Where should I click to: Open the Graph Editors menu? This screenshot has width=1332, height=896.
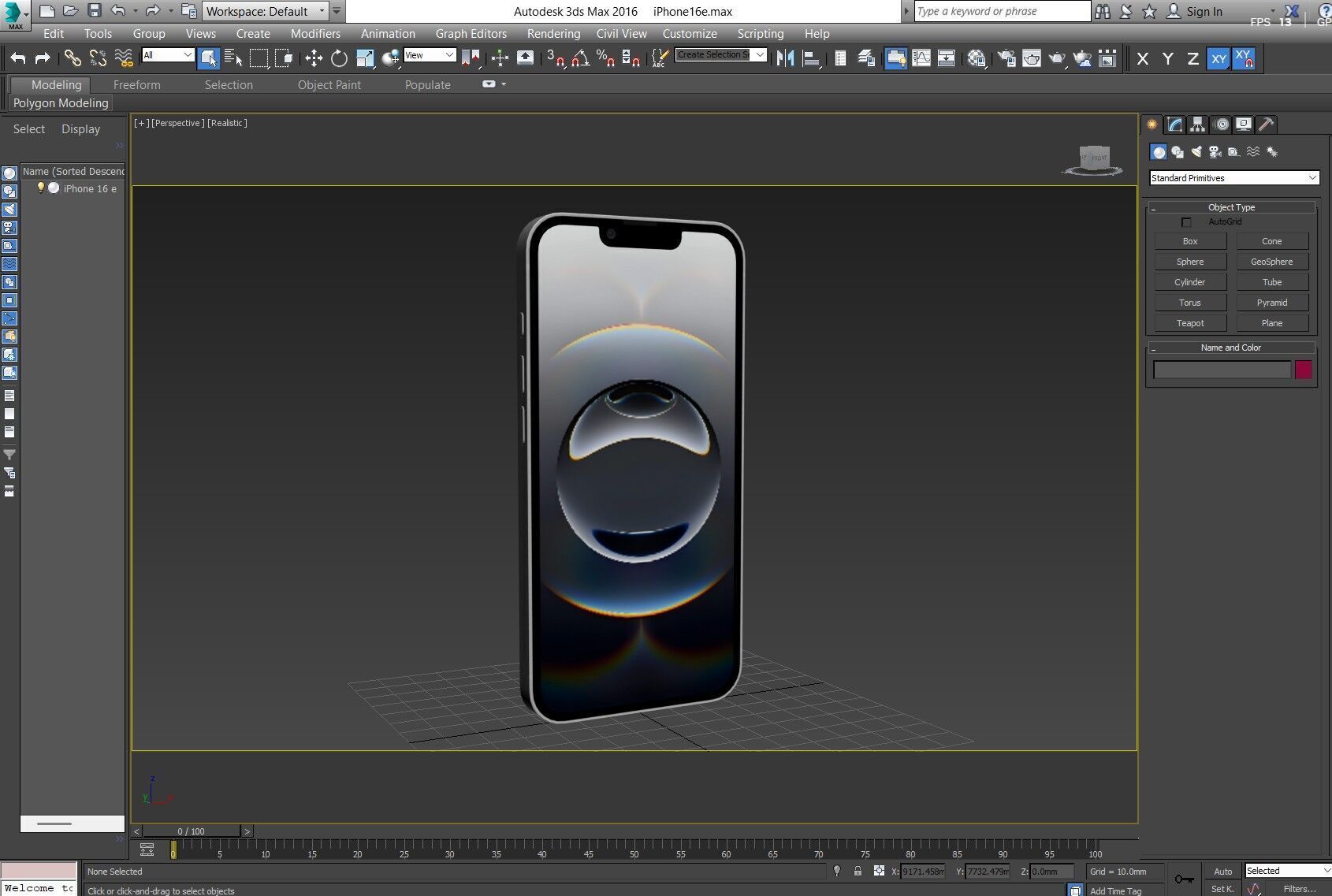pyautogui.click(x=471, y=34)
